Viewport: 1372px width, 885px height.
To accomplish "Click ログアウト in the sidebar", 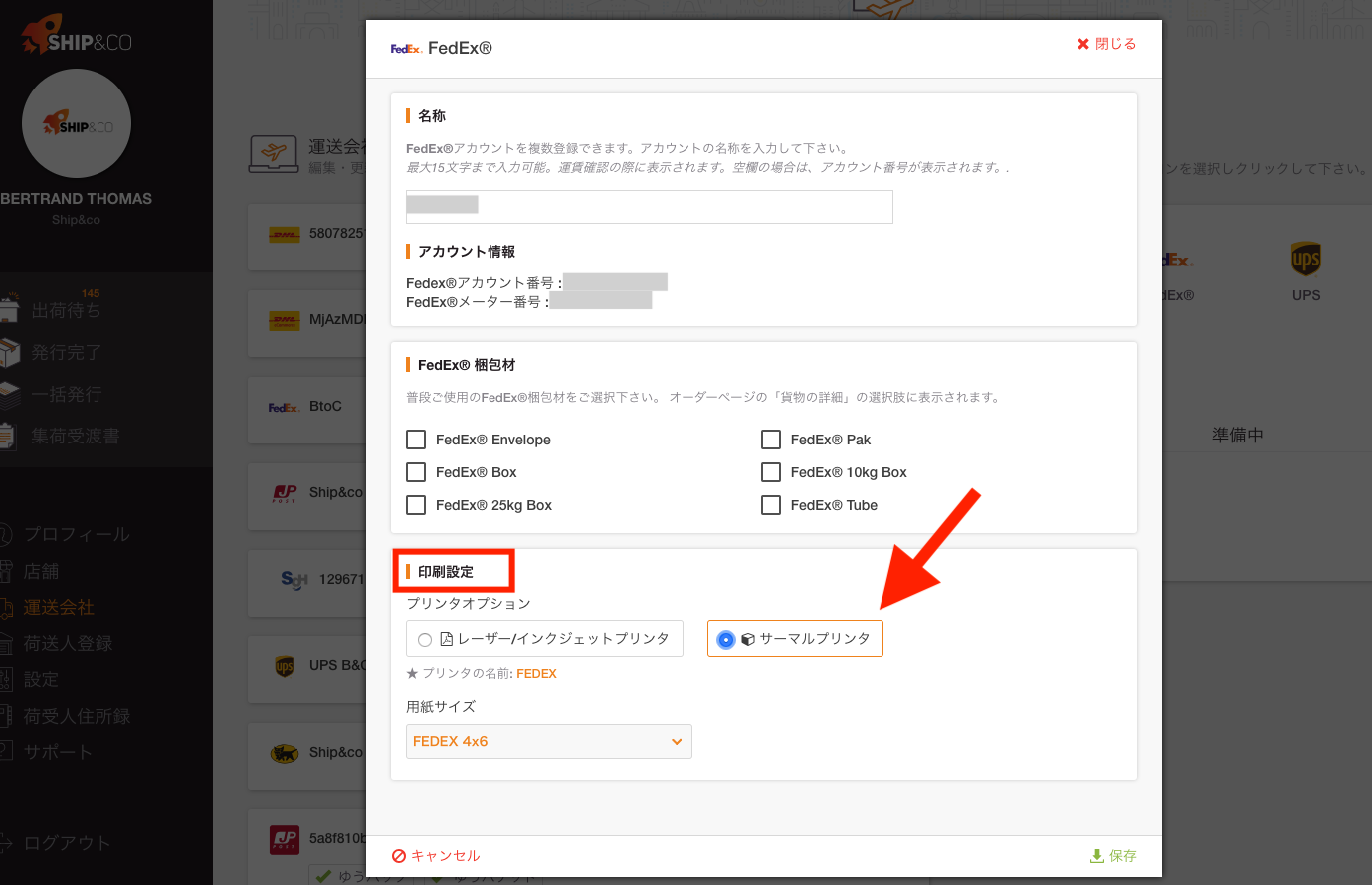I will pos(67,843).
